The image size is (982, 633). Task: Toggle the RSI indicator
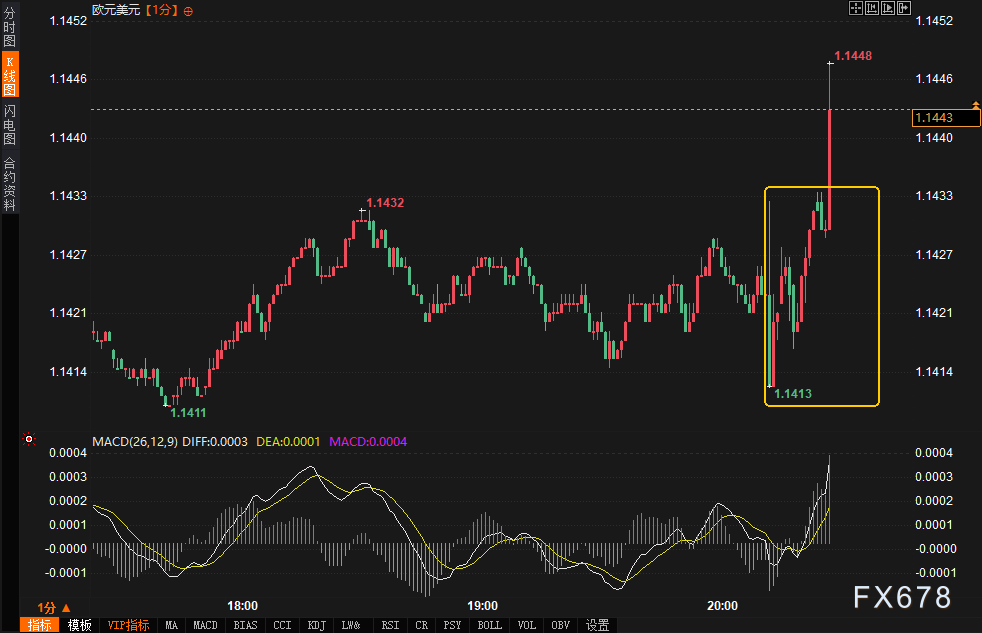pyautogui.click(x=390, y=625)
